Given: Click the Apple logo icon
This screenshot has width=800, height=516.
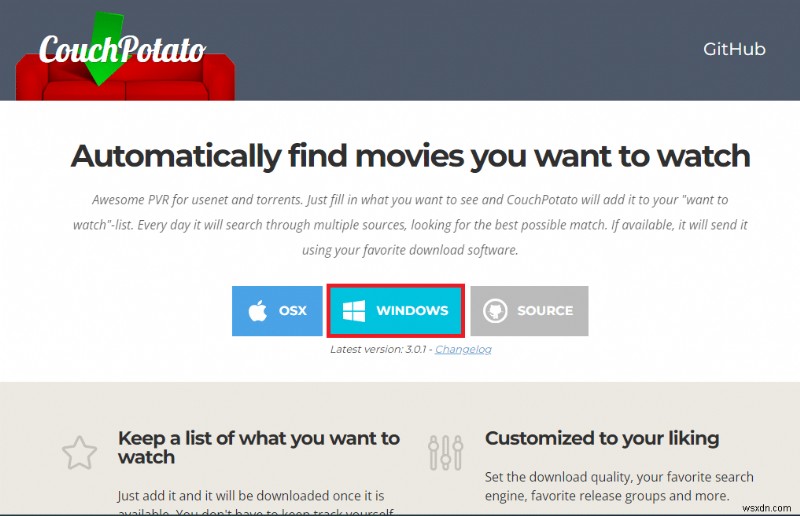Looking at the screenshot, I should click(258, 310).
